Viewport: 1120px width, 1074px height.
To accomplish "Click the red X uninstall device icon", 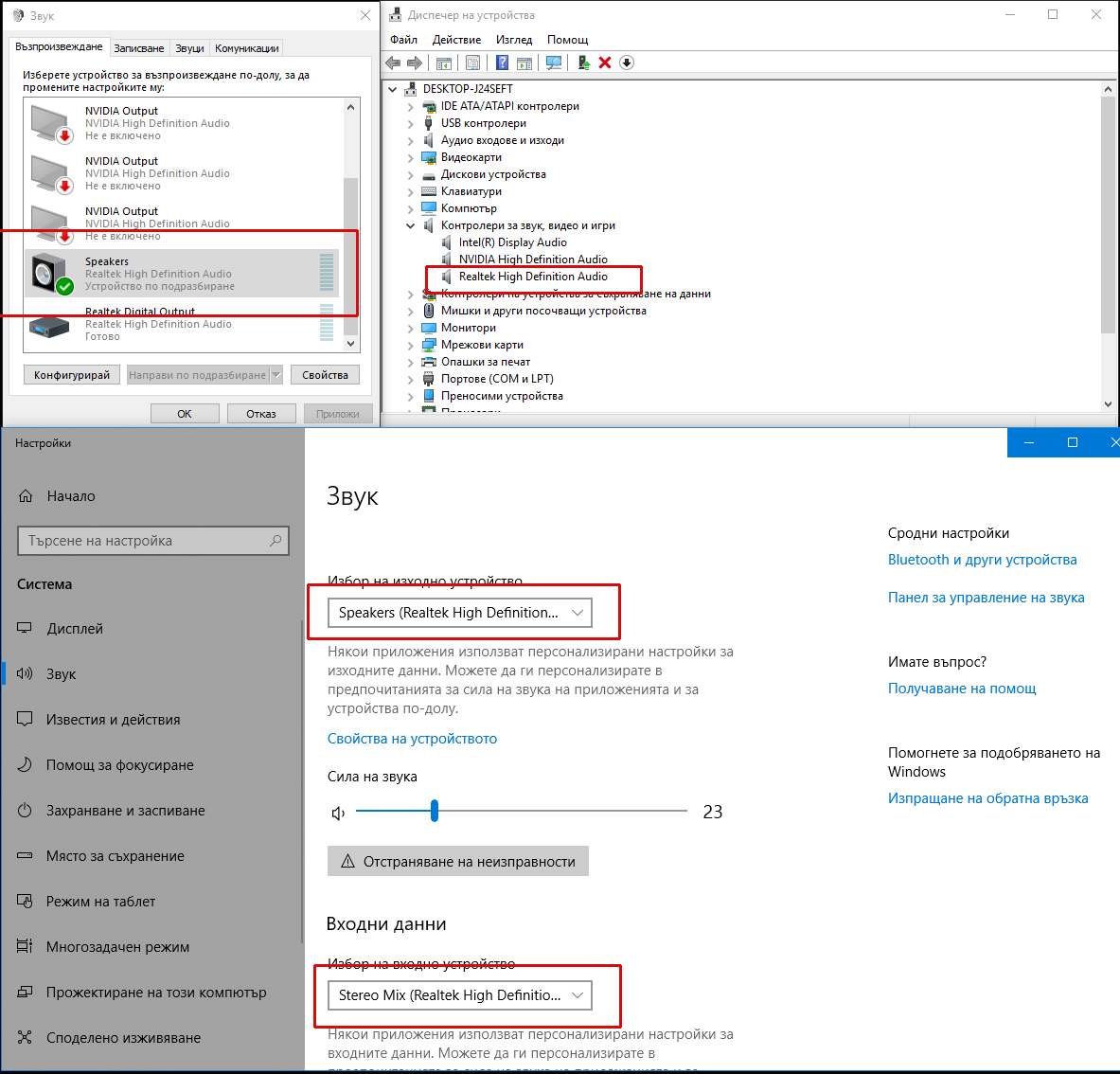I will click(605, 63).
